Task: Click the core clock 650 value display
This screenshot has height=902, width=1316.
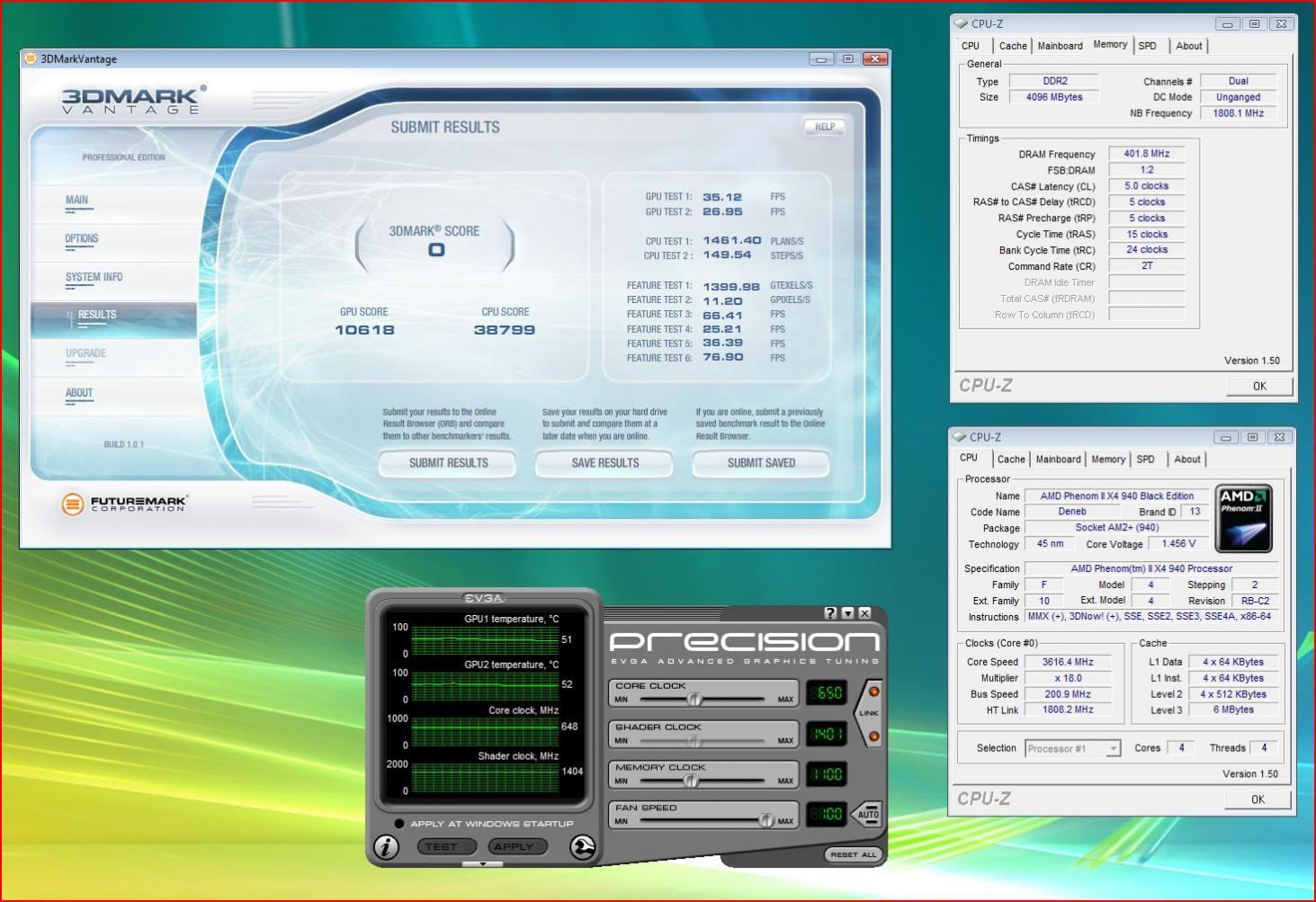Action: (826, 693)
